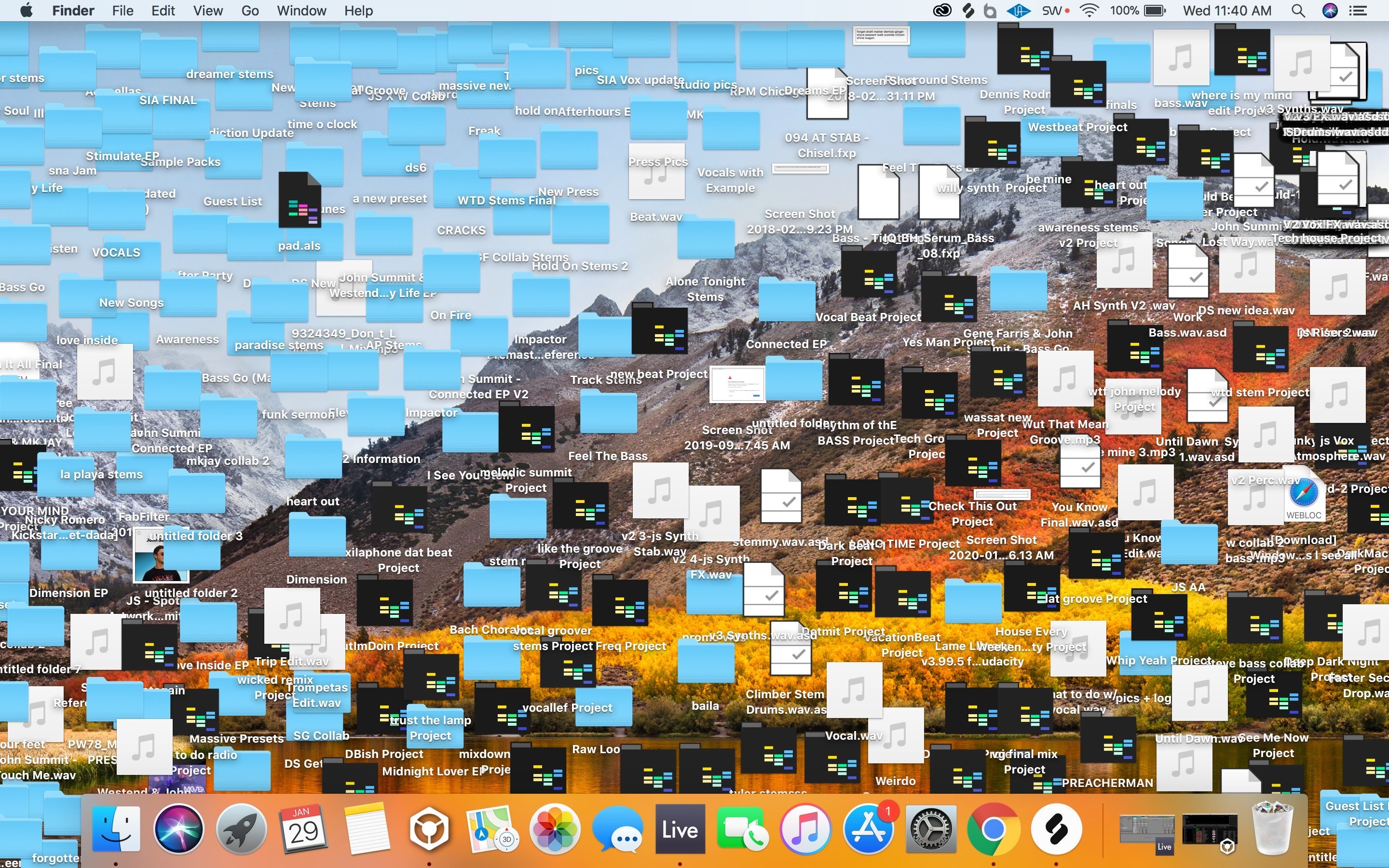Select the 'DBish Project' label
The image size is (1389, 868).
pos(384,754)
